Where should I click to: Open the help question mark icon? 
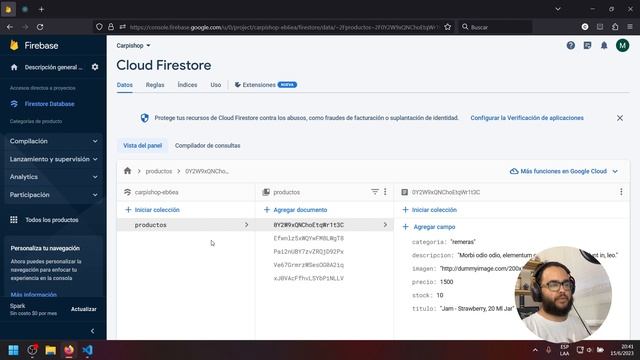571,46
